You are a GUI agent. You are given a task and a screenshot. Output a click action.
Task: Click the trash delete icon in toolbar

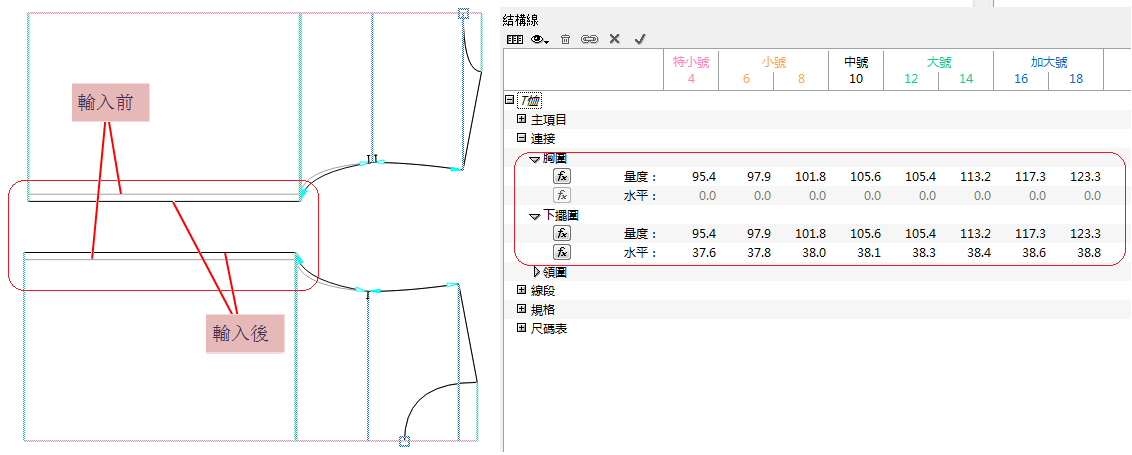click(565, 39)
